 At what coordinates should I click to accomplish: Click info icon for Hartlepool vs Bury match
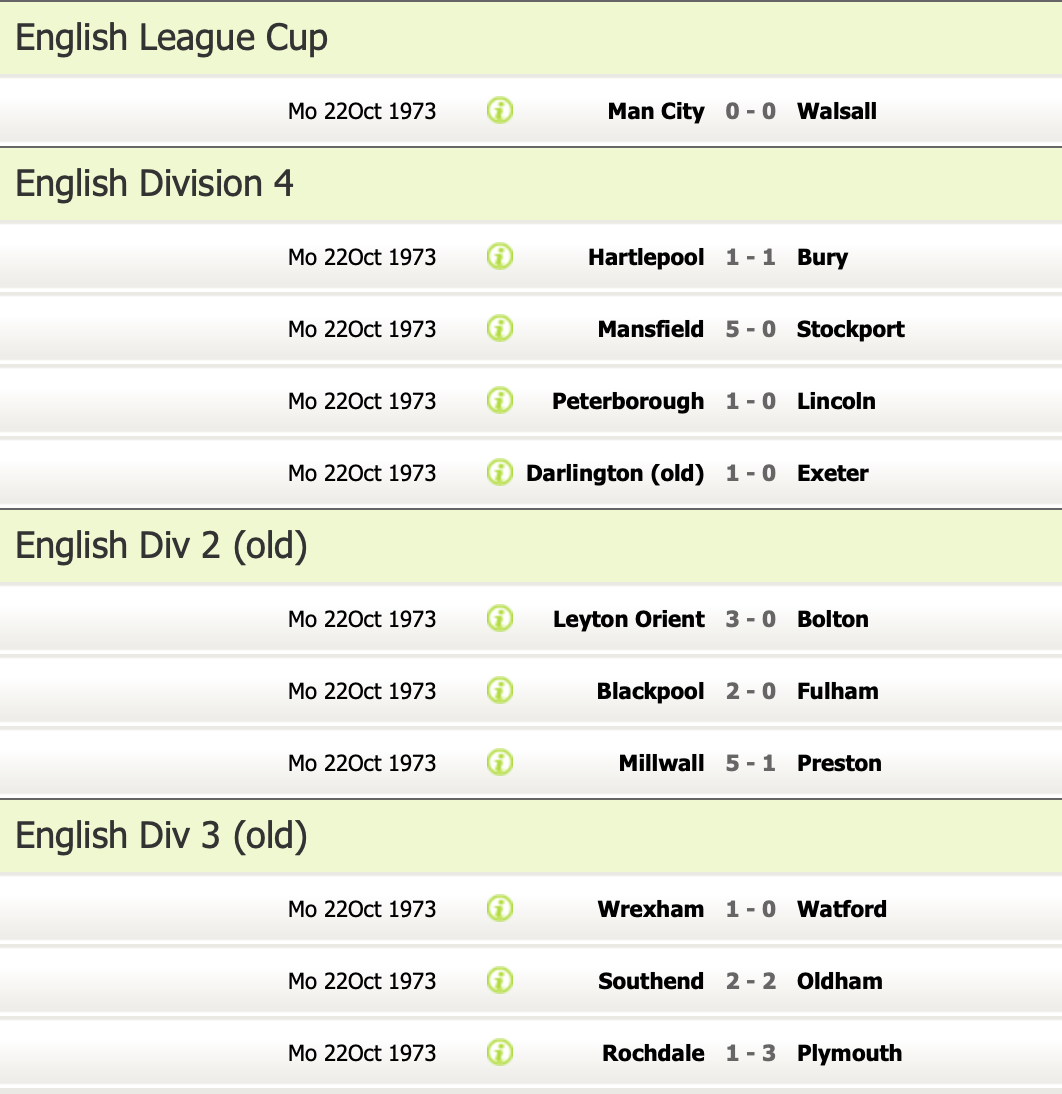pyautogui.click(x=500, y=257)
